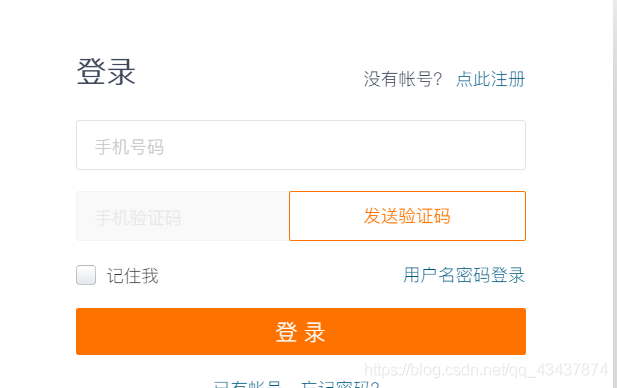Submit with the orange 登录 button

(x=301, y=331)
